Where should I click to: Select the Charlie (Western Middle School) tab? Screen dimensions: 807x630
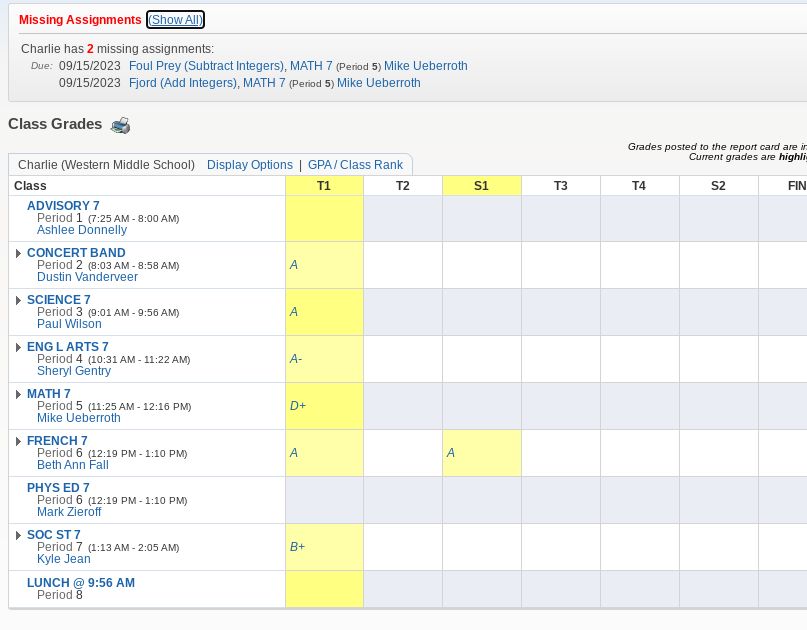[106, 165]
